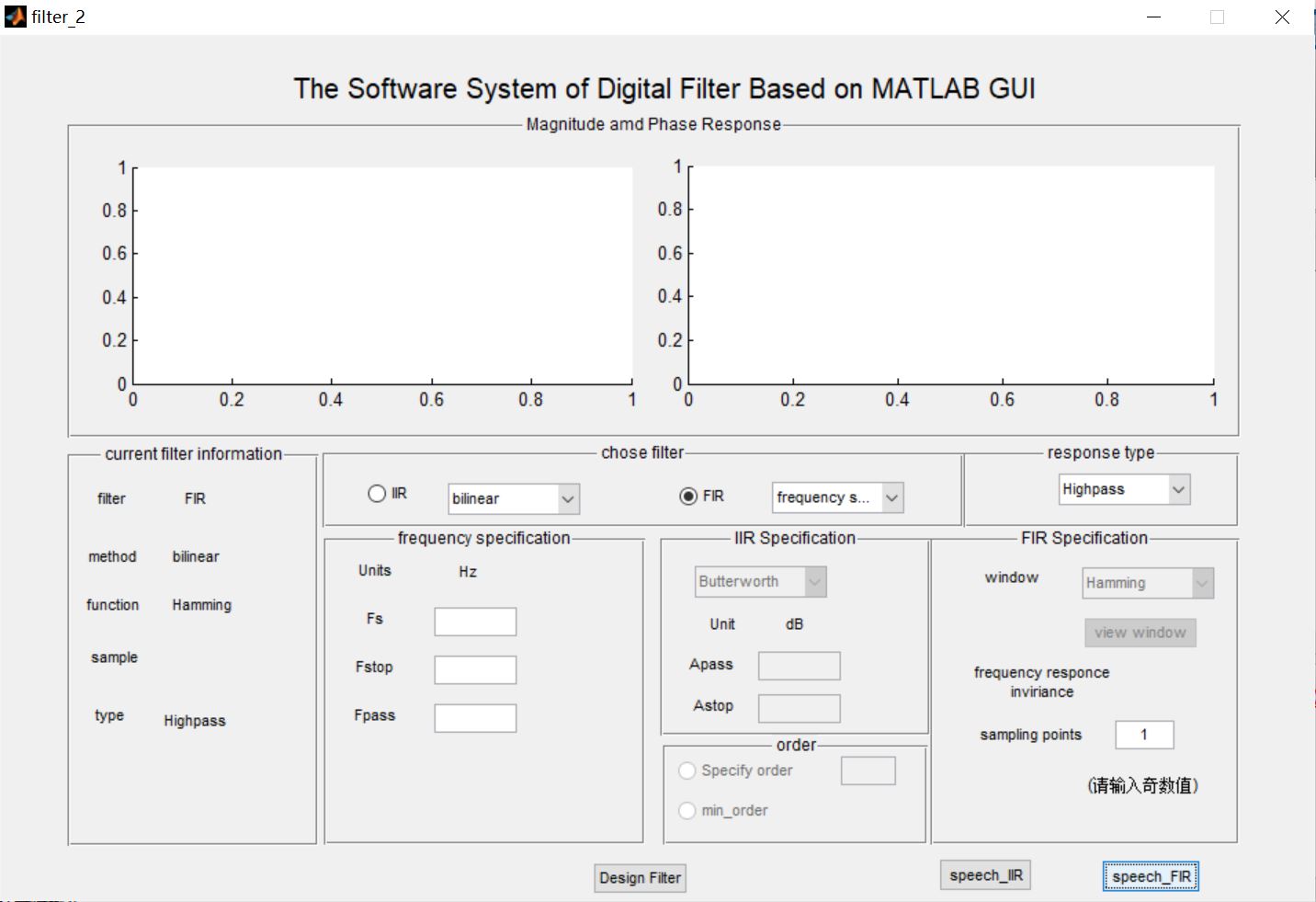
Task: Close the filter_2 window
Action: [1282, 17]
